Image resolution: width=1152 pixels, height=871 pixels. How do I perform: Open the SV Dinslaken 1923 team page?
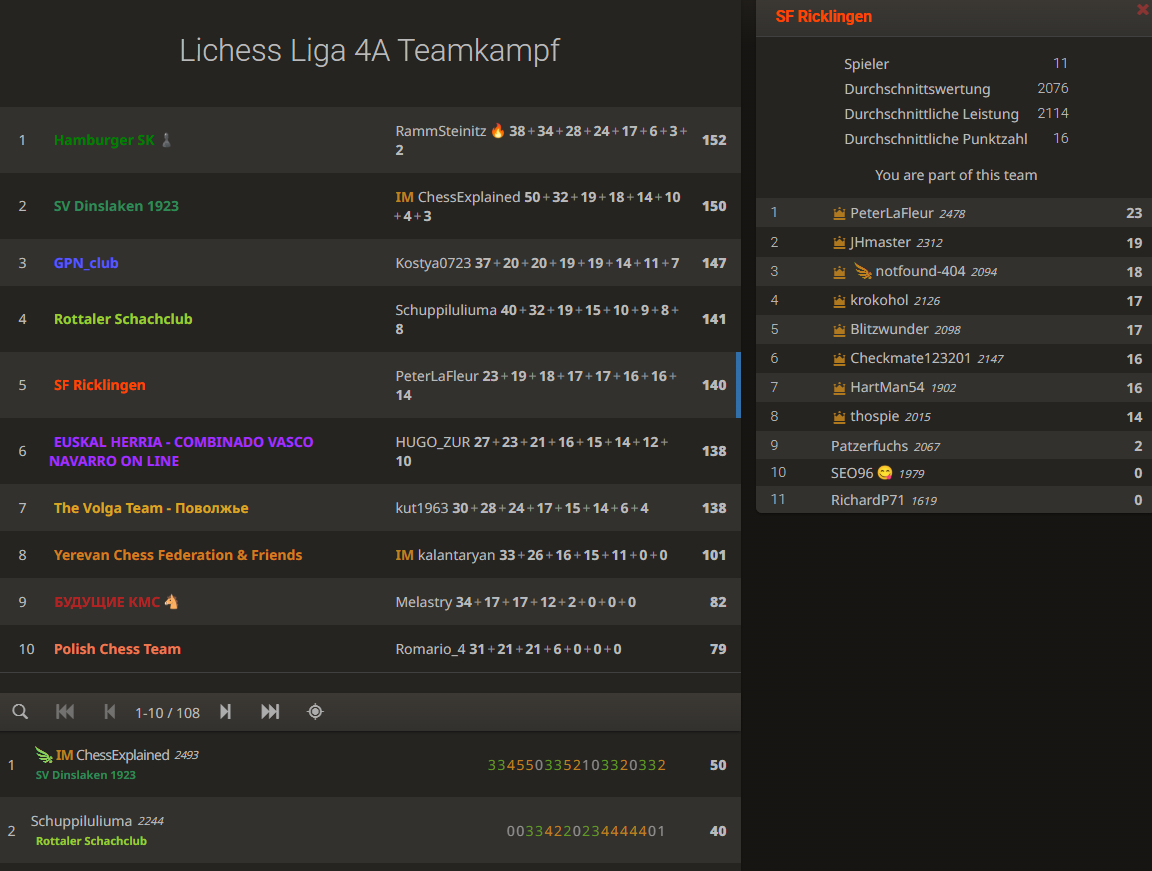point(116,205)
